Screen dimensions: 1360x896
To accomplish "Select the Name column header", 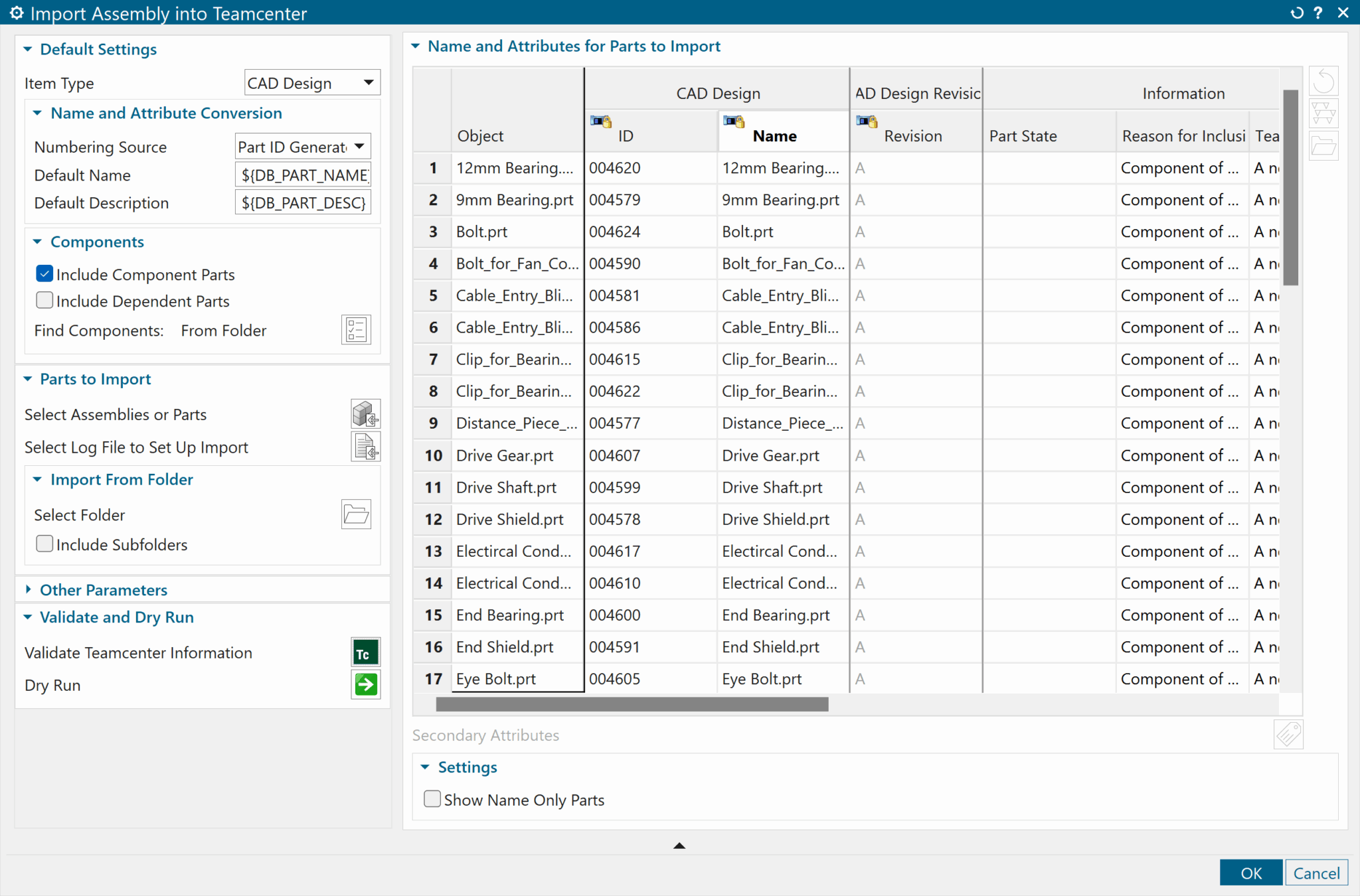I will (774, 135).
